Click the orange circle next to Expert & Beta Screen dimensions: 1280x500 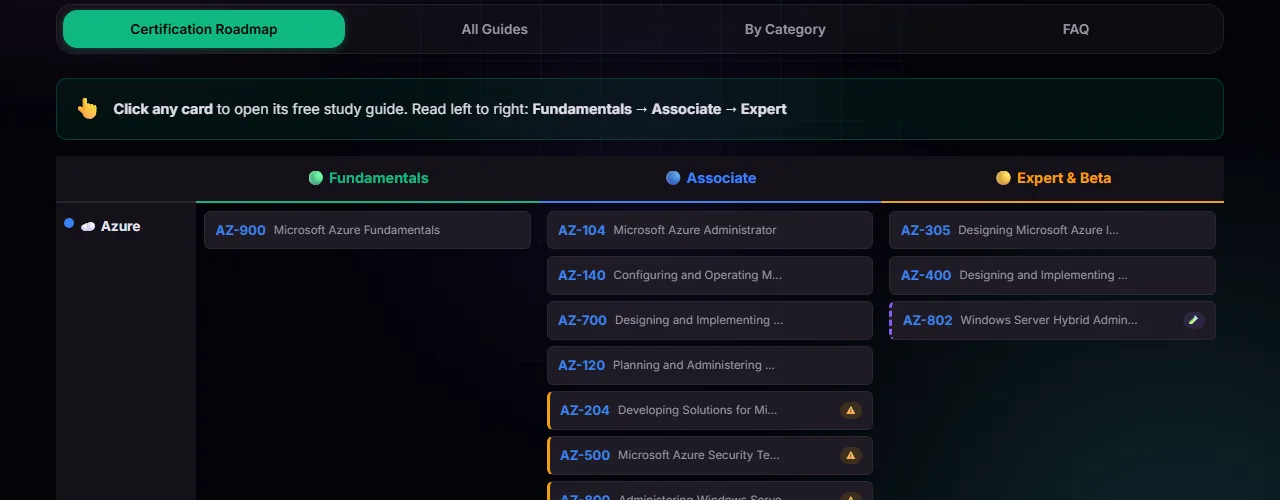(1003, 178)
